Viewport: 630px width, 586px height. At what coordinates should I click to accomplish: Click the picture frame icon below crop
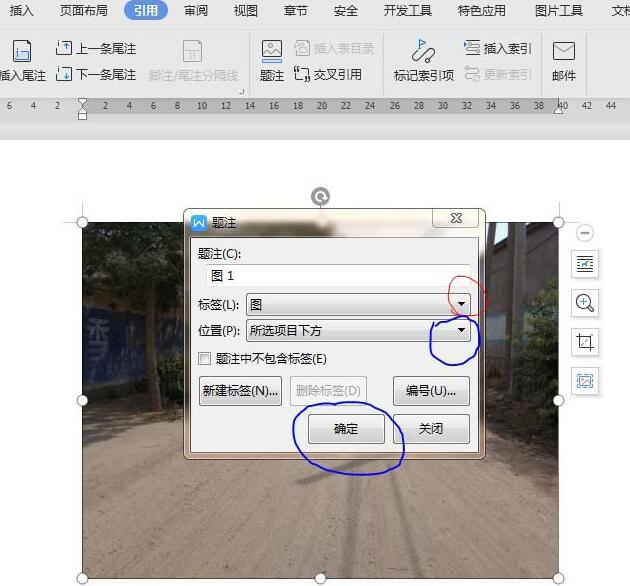(x=585, y=381)
